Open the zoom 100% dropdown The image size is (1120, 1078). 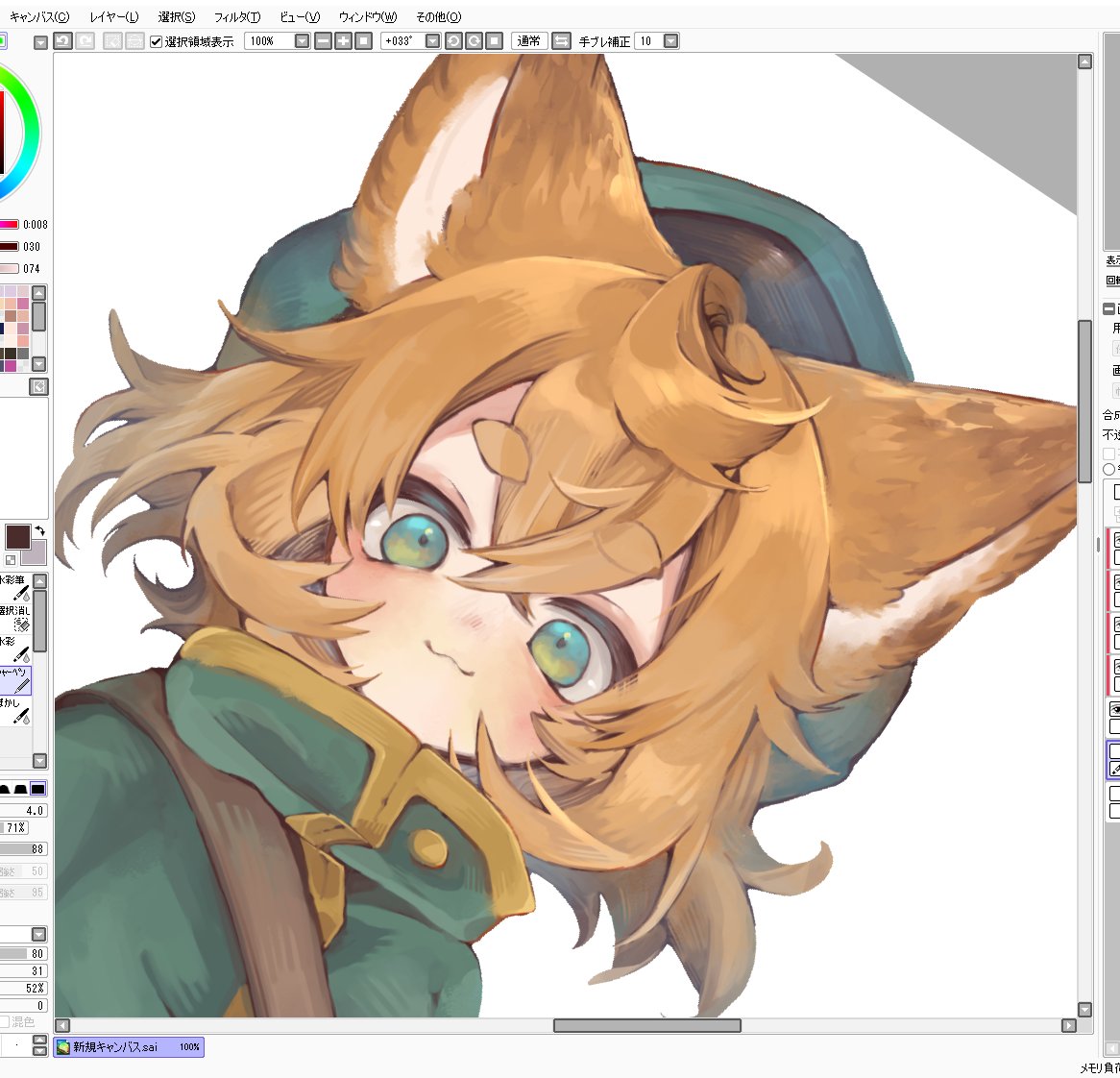303,41
